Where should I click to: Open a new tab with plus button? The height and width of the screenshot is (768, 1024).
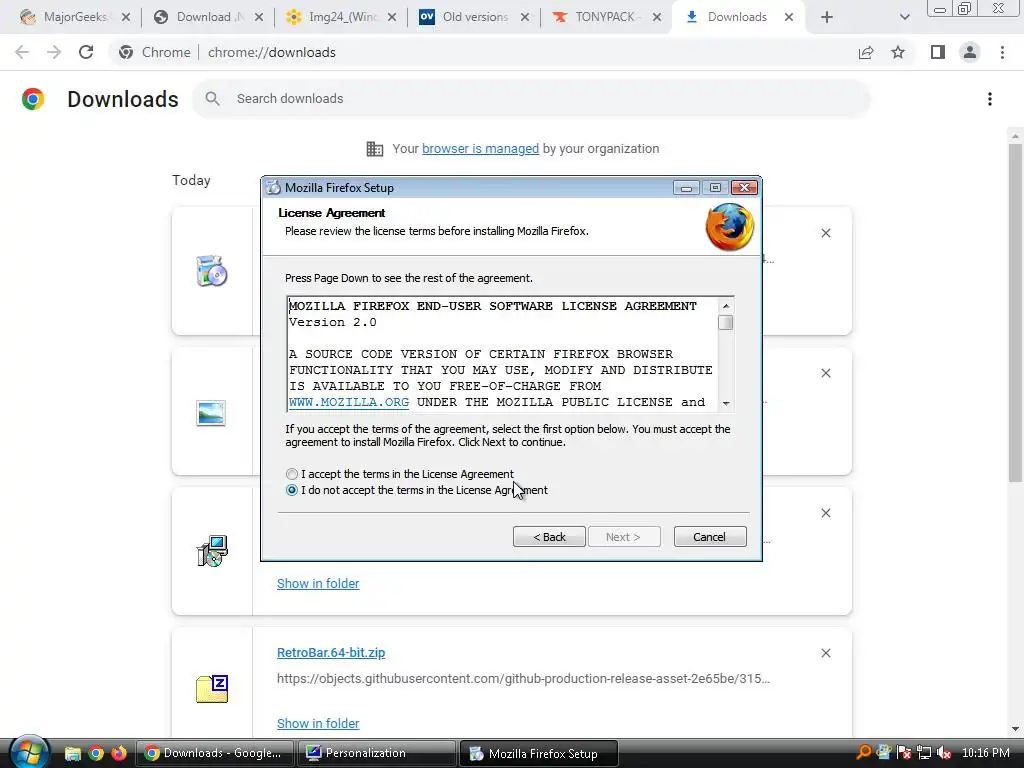pyautogui.click(x=827, y=17)
